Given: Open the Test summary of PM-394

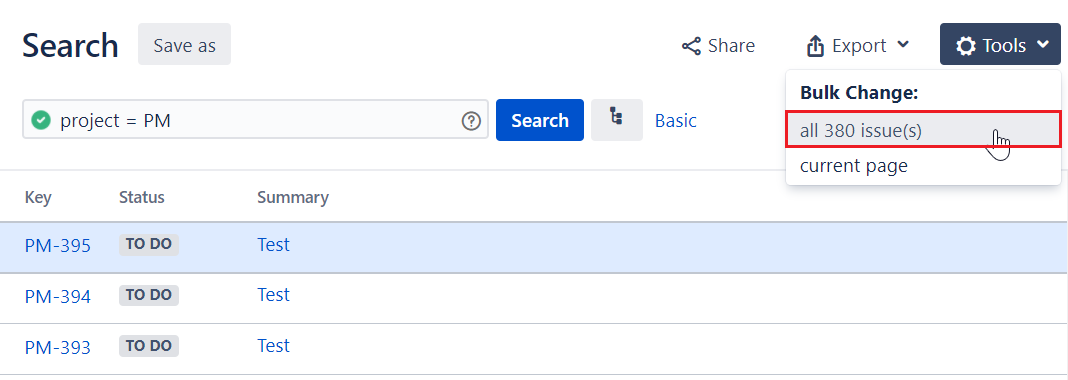Looking at the screenshot, I should click(x=273, y=295).
